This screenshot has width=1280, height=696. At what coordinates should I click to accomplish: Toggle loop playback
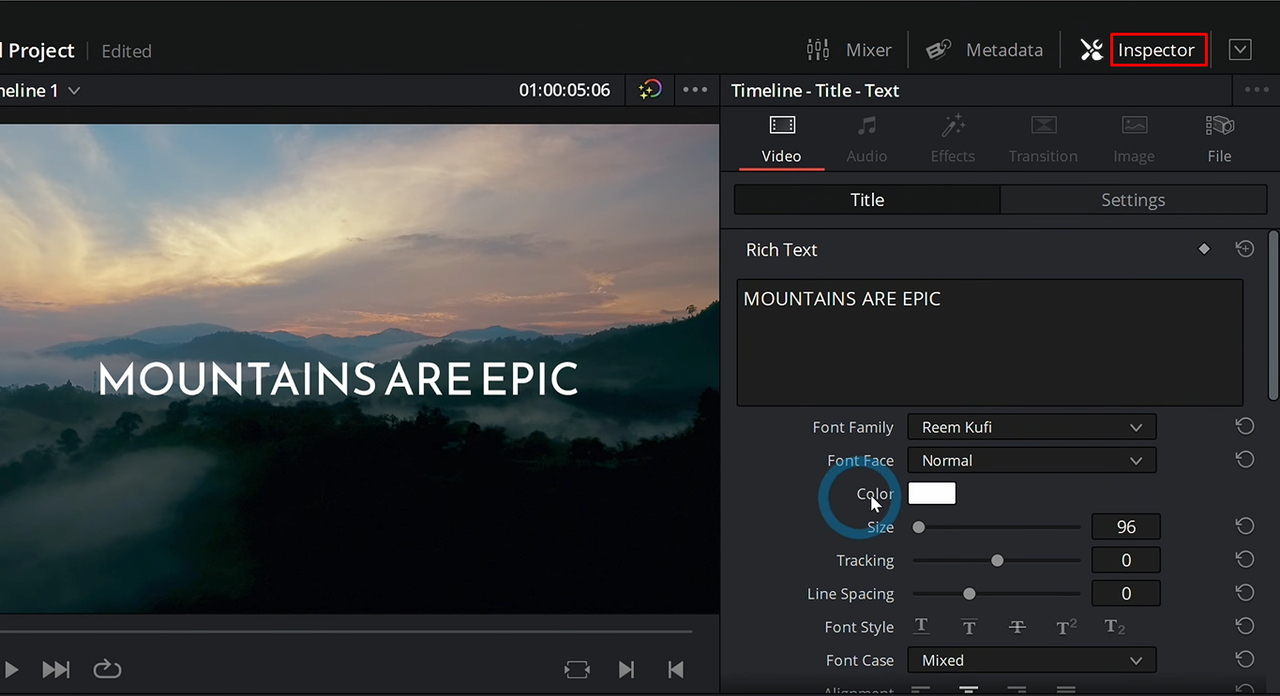click(106, 669)
